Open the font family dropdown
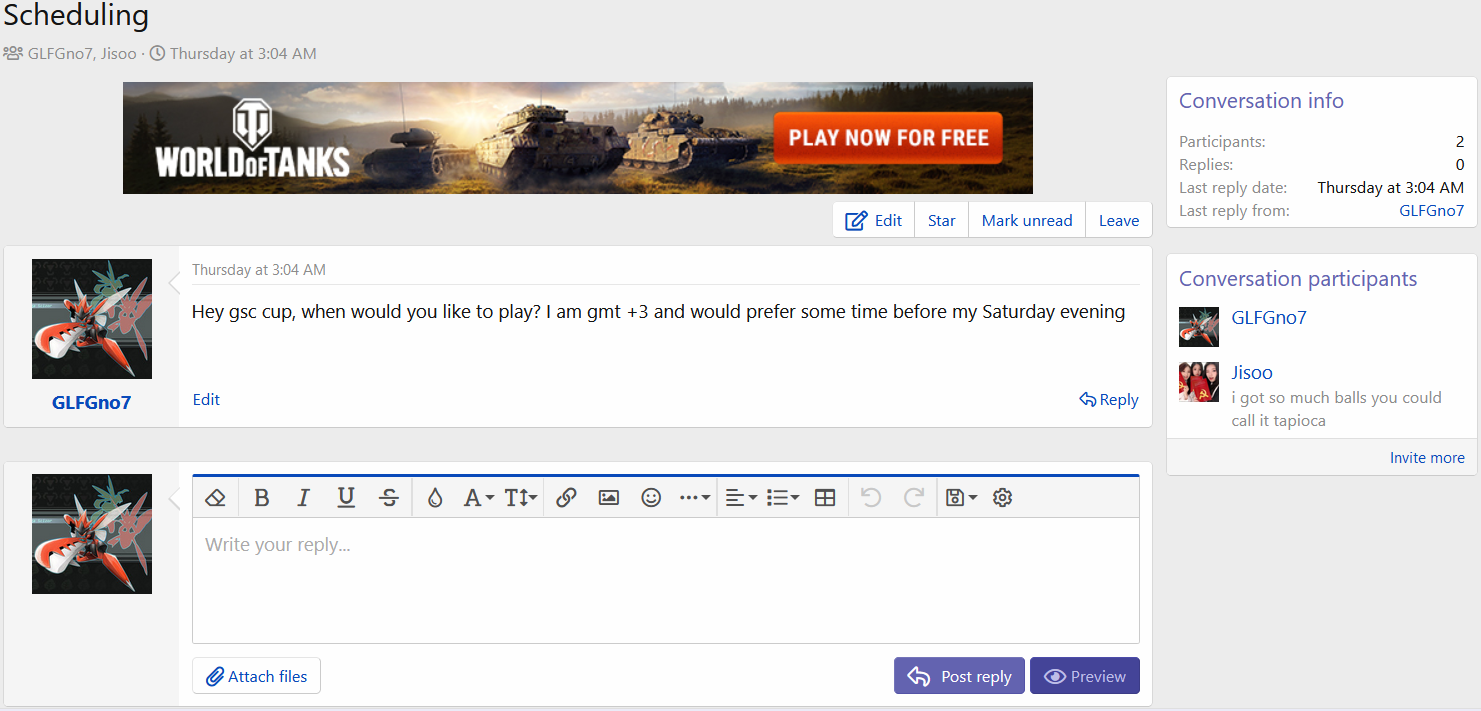The image size is (1481, 711). point(478,497)
